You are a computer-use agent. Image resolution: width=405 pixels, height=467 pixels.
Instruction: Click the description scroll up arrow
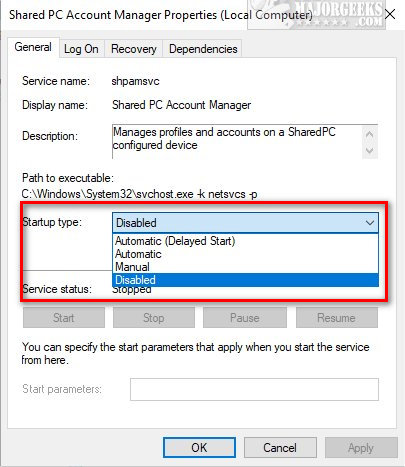click(x=370, y=134)
